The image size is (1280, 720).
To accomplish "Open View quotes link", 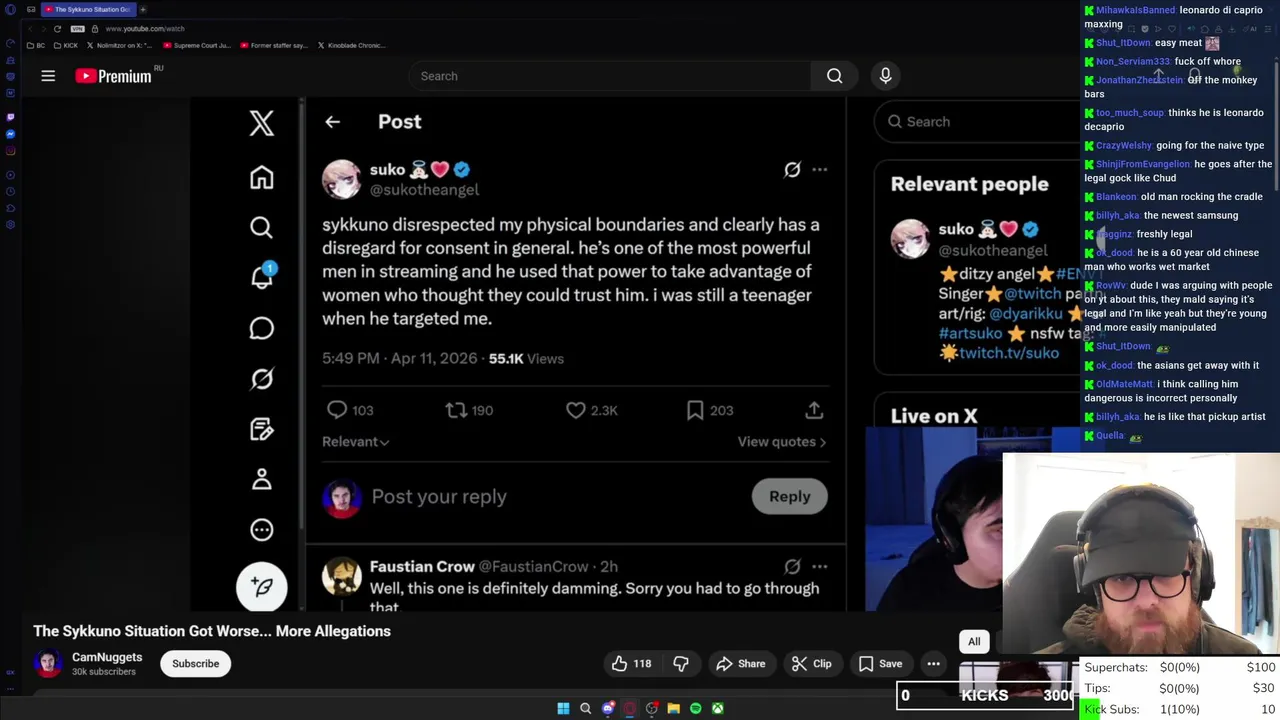I will (782, 442).
